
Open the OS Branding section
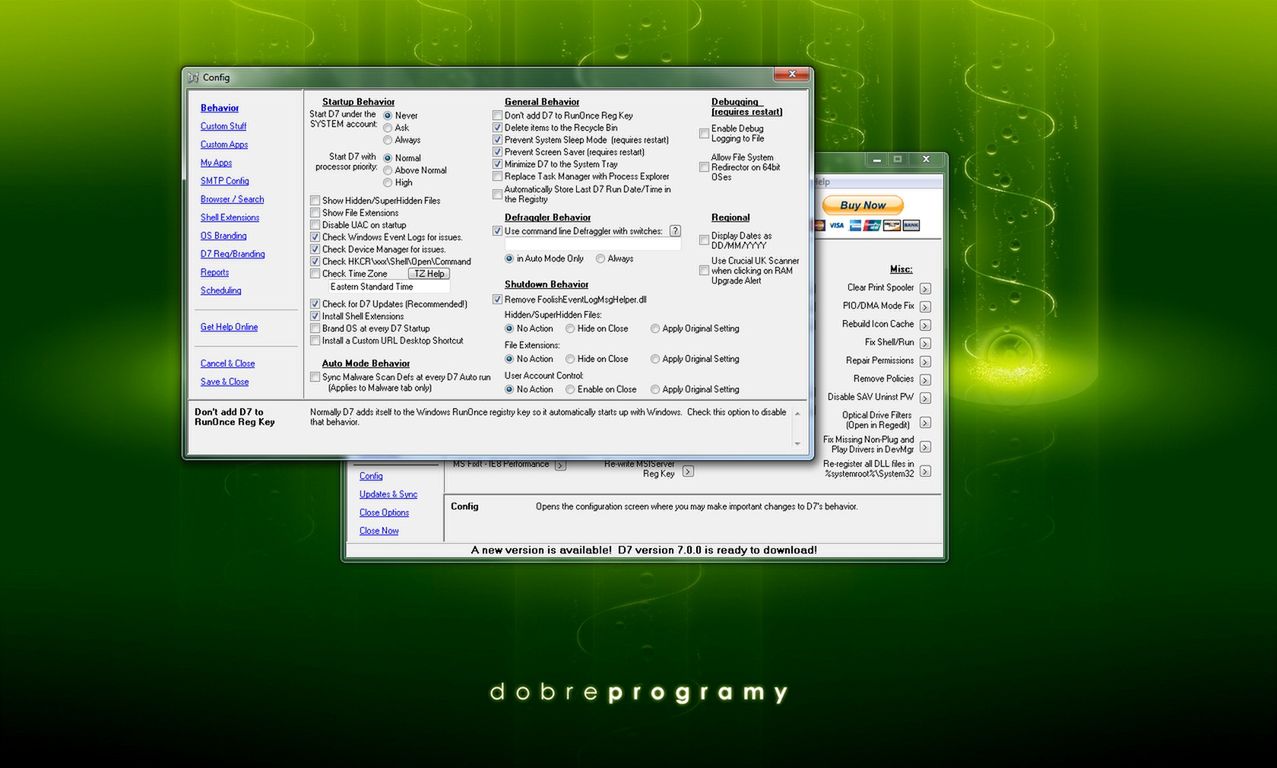[223, 236]
